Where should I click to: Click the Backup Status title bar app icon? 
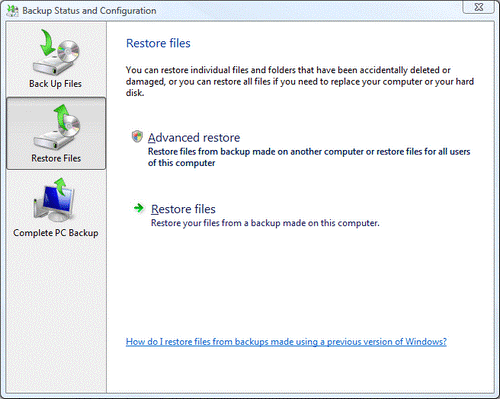click(12, 10)
